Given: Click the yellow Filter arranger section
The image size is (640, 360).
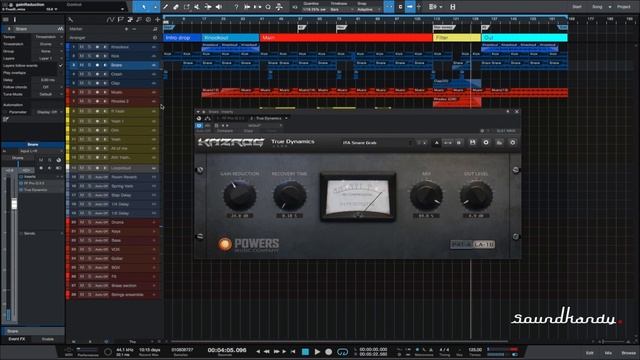Looking at the screenshot, I should tap(457, 38).
